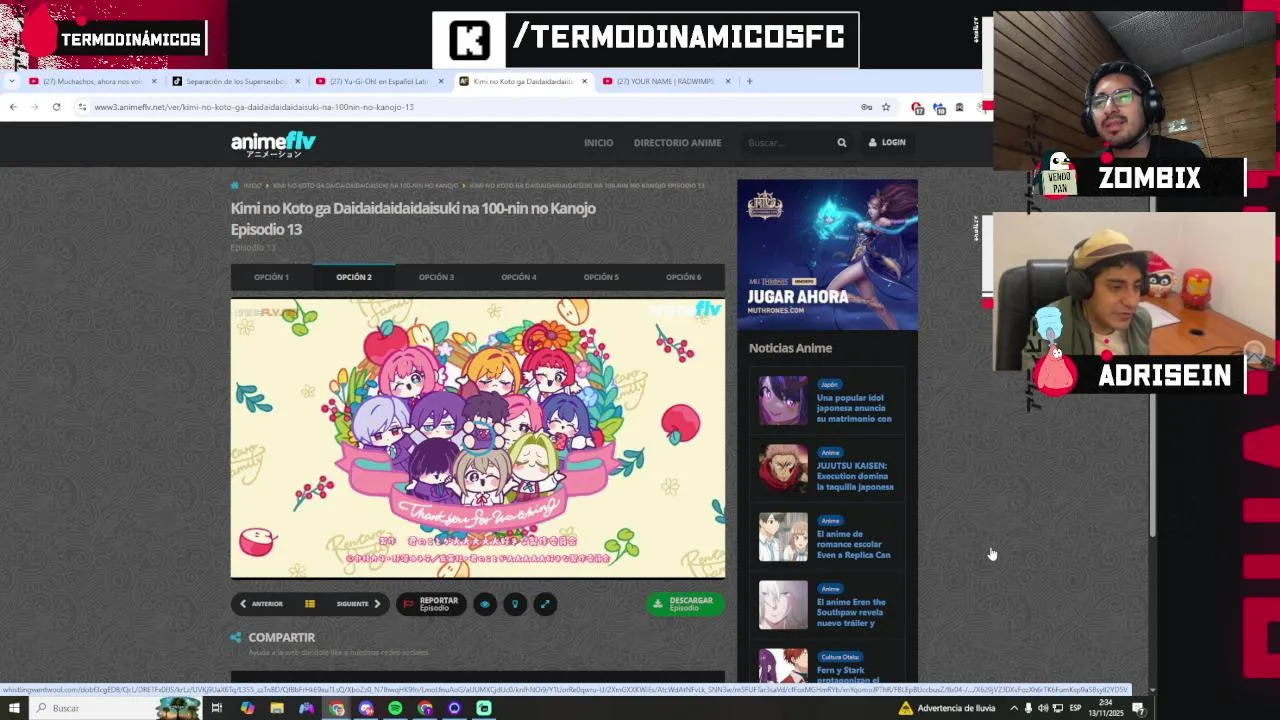The height and width of the screenshot is (720, 1280).
Task: Open news 'Una popular idol japonesa anuncia'
Action: (x=854, y=408)
